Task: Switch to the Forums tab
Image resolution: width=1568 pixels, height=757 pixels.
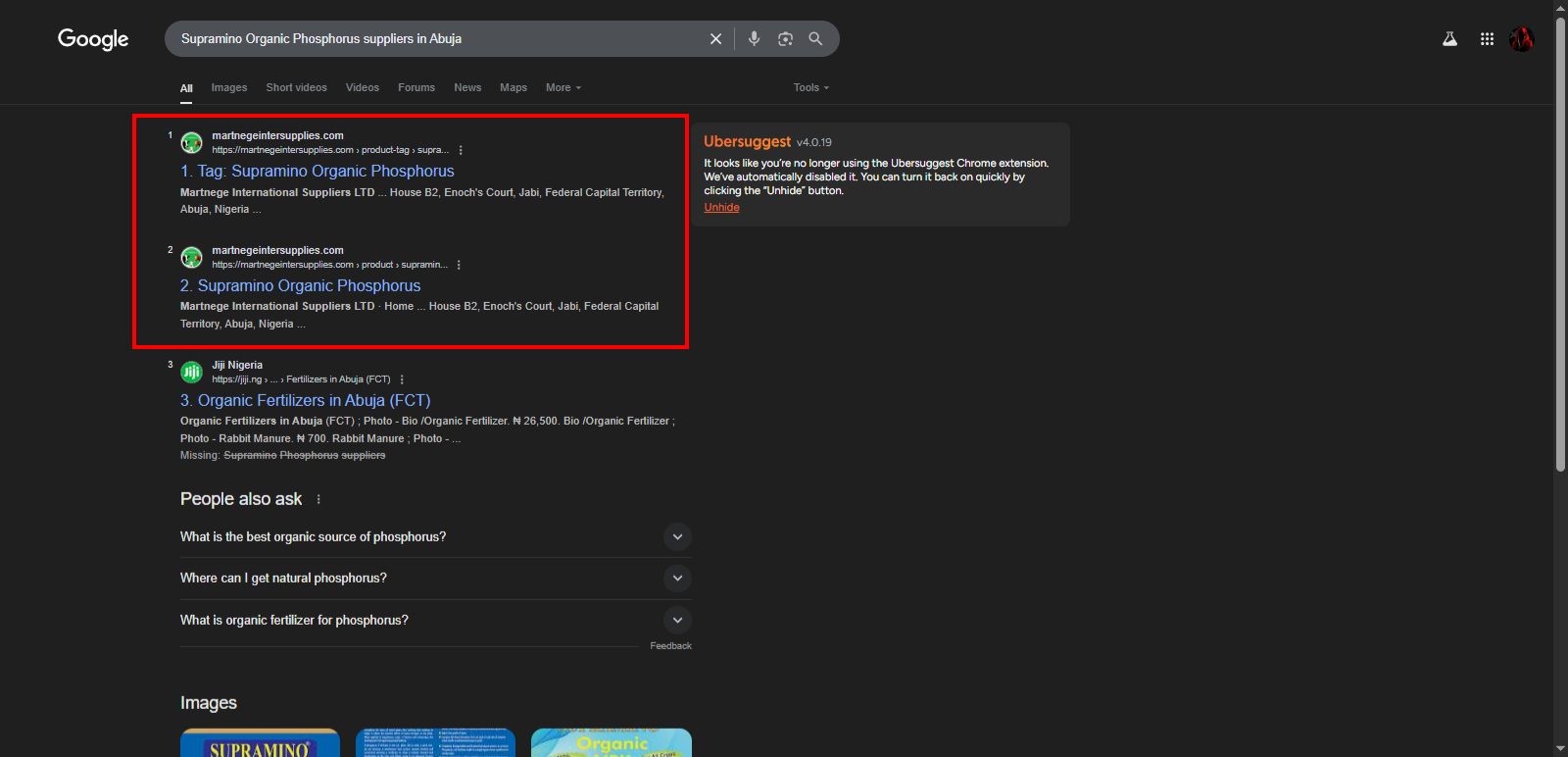Action: coord(416,88)
